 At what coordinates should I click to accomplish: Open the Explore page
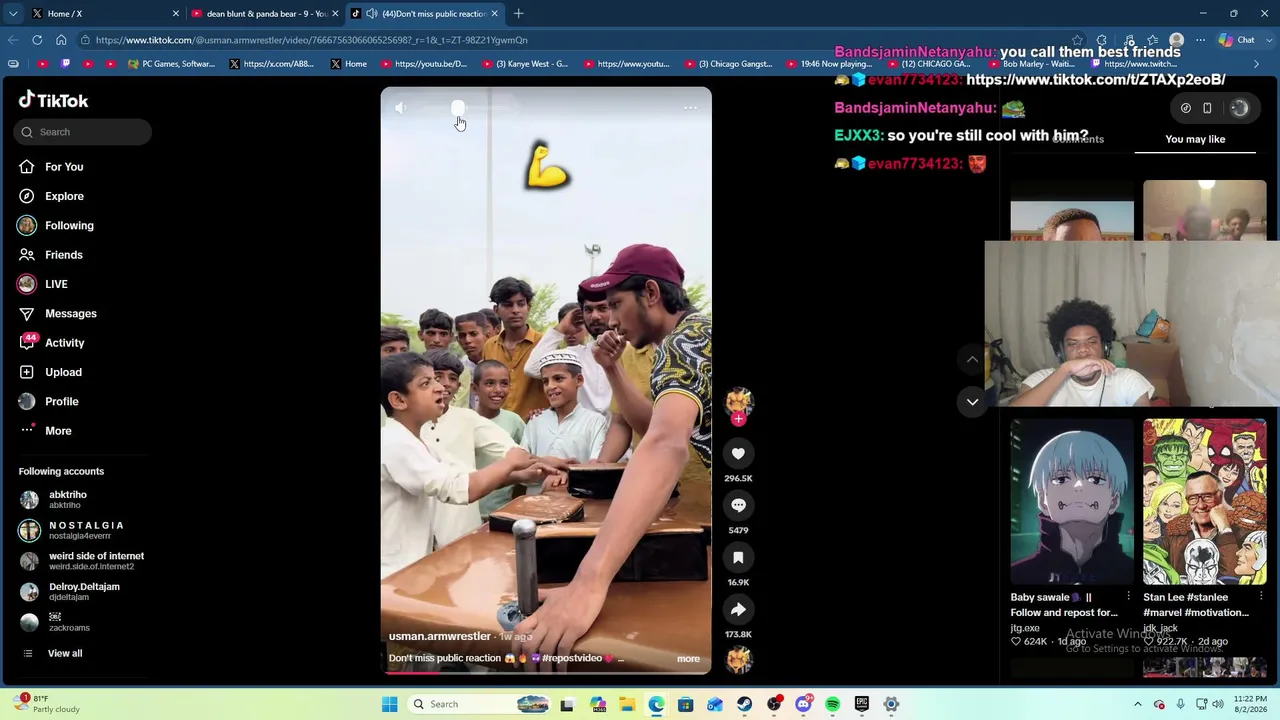pyautogui.click(x=51, y=196)
